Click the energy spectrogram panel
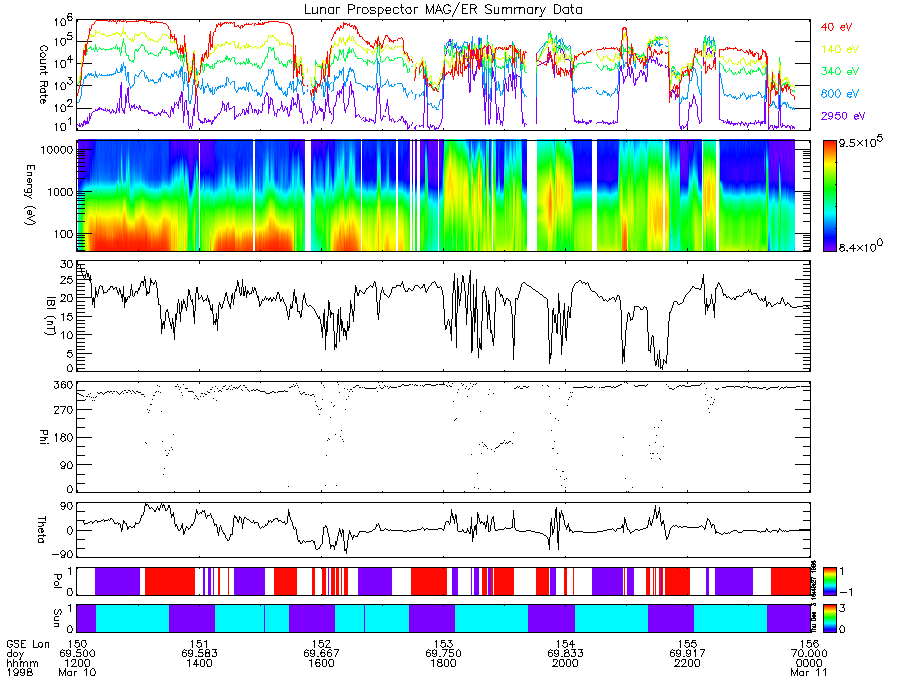Screen dimensions: 900x700 tap(443, 196)
